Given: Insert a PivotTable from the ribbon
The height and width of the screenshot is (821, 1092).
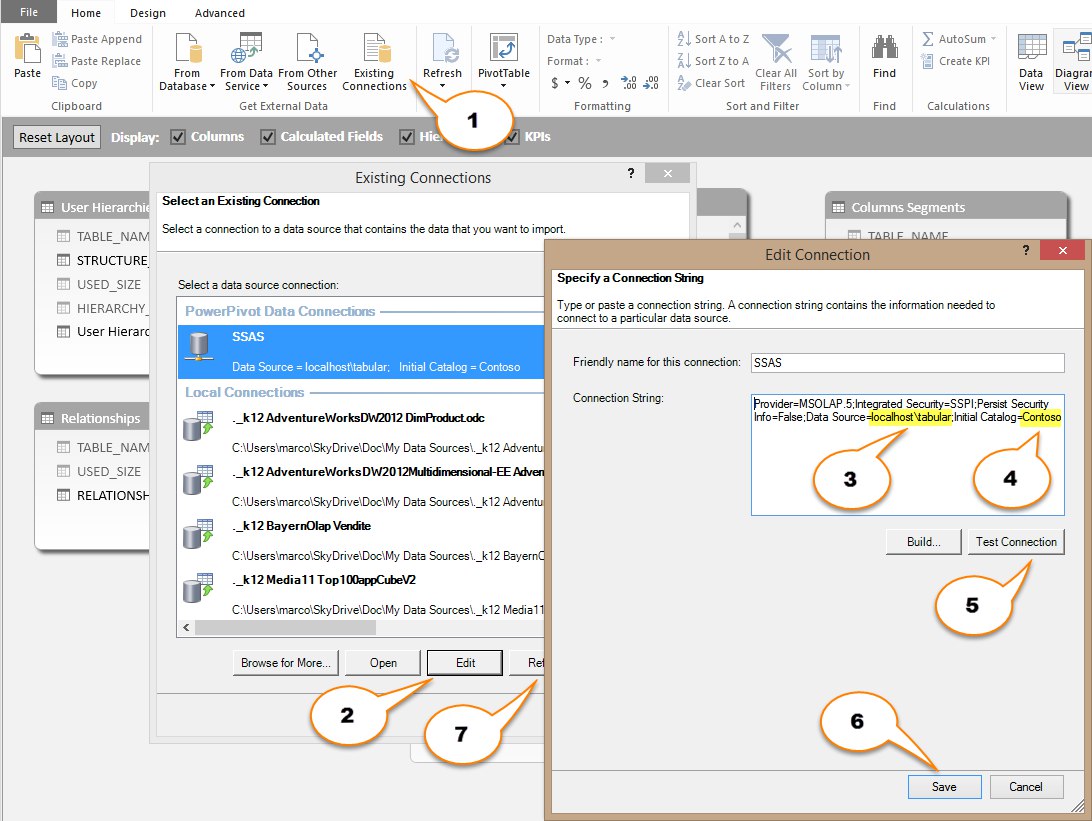Looking at the screenshot, I should tap(503, 50).
